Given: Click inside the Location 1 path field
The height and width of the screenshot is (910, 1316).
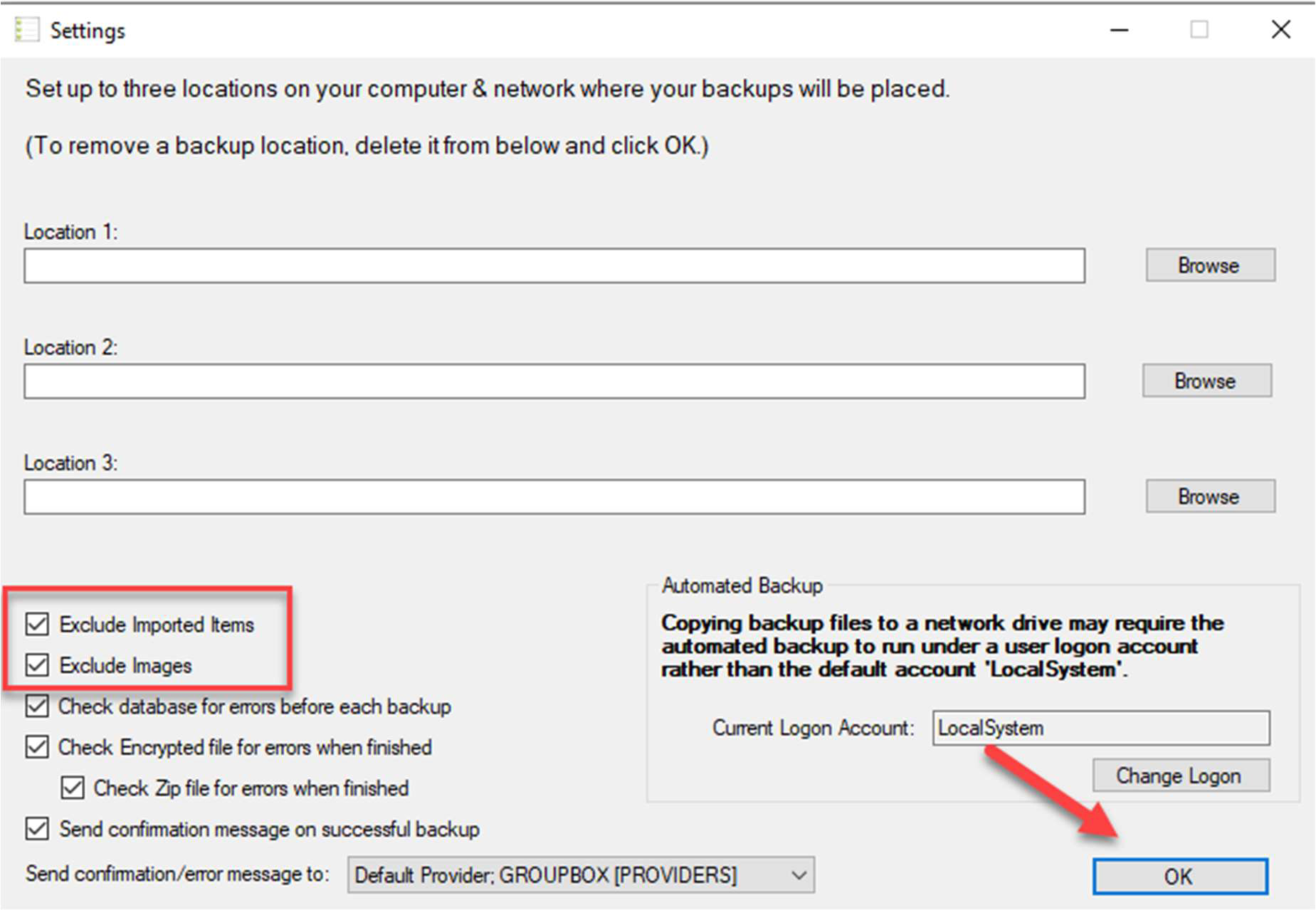Looking at the screenshot, I should 554,266.
